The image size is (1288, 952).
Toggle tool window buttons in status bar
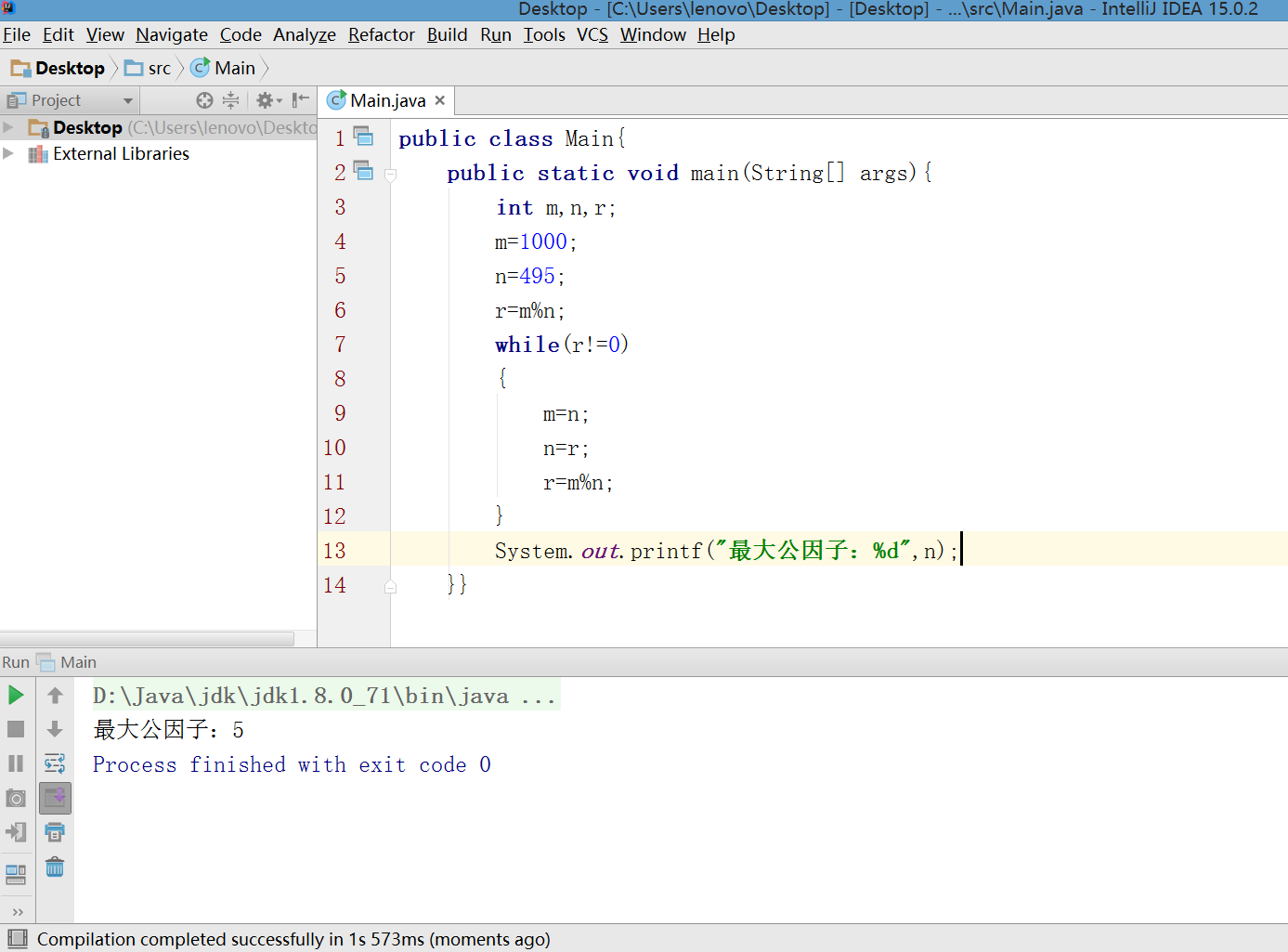[18, 938]
